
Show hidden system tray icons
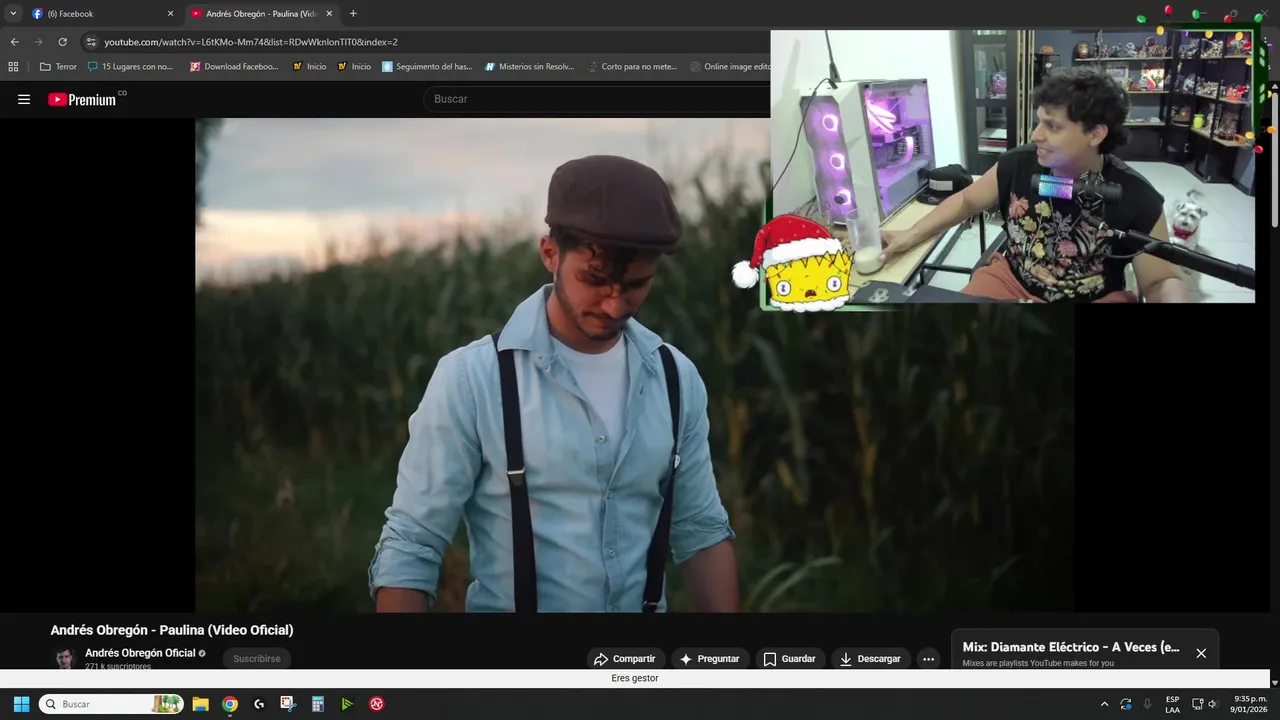[1104, 704]
